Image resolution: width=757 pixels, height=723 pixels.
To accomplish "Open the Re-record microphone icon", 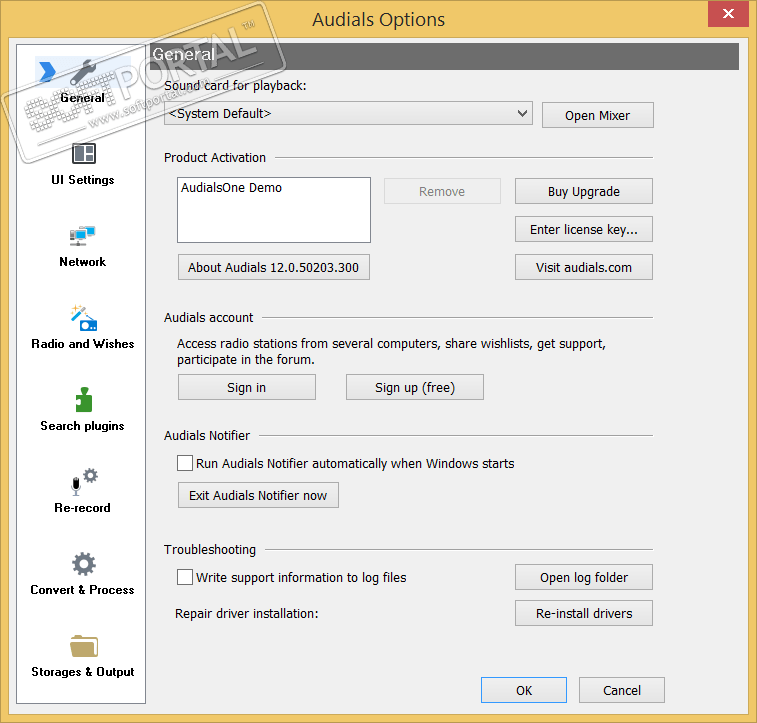I will click(x=84, y=482).
